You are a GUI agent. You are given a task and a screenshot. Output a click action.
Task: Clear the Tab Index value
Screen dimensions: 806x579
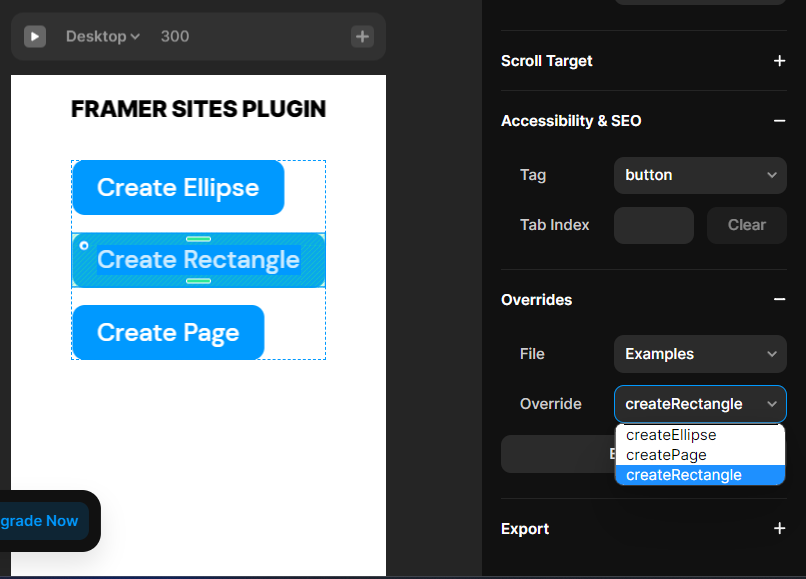[746, 225]
